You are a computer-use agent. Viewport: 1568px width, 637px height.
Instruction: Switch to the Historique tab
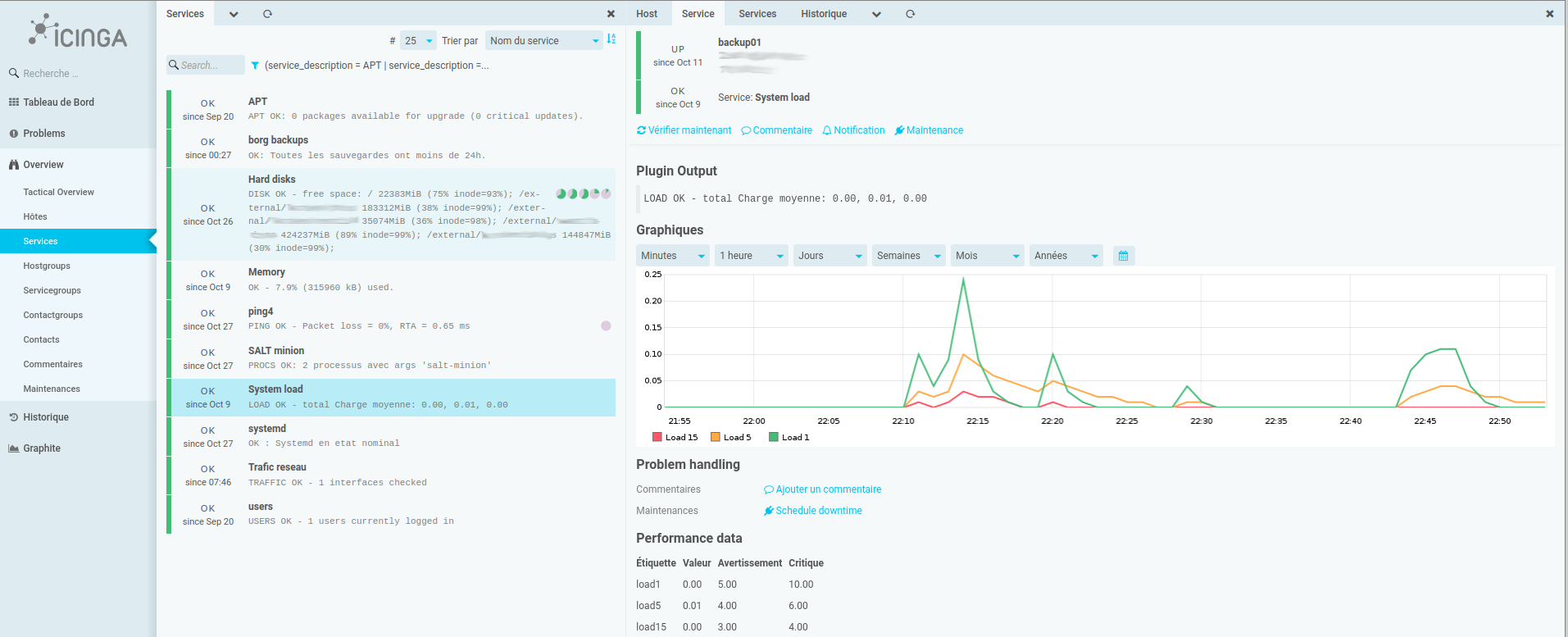824,14
